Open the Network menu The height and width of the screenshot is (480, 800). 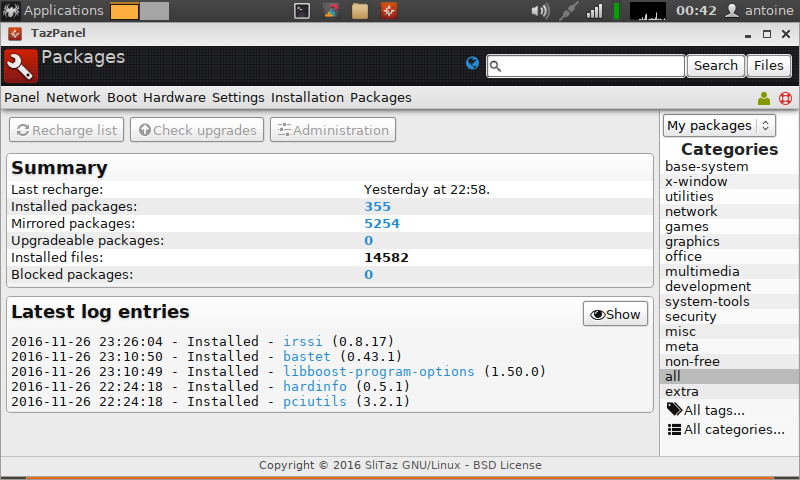pos(73,97)
